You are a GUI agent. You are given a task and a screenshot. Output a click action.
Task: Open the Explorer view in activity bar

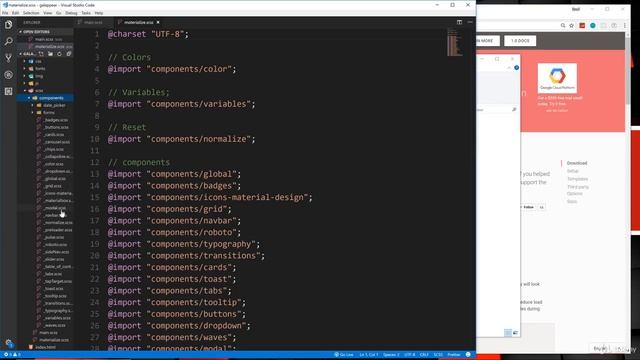tap(9, 24)
